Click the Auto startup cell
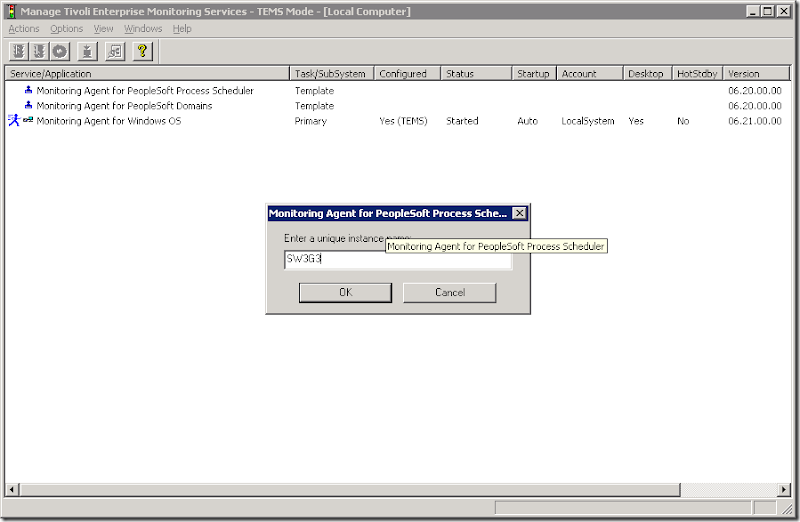Image resolution: width=800 pixels, height=522 pixels. coord(528,121)
